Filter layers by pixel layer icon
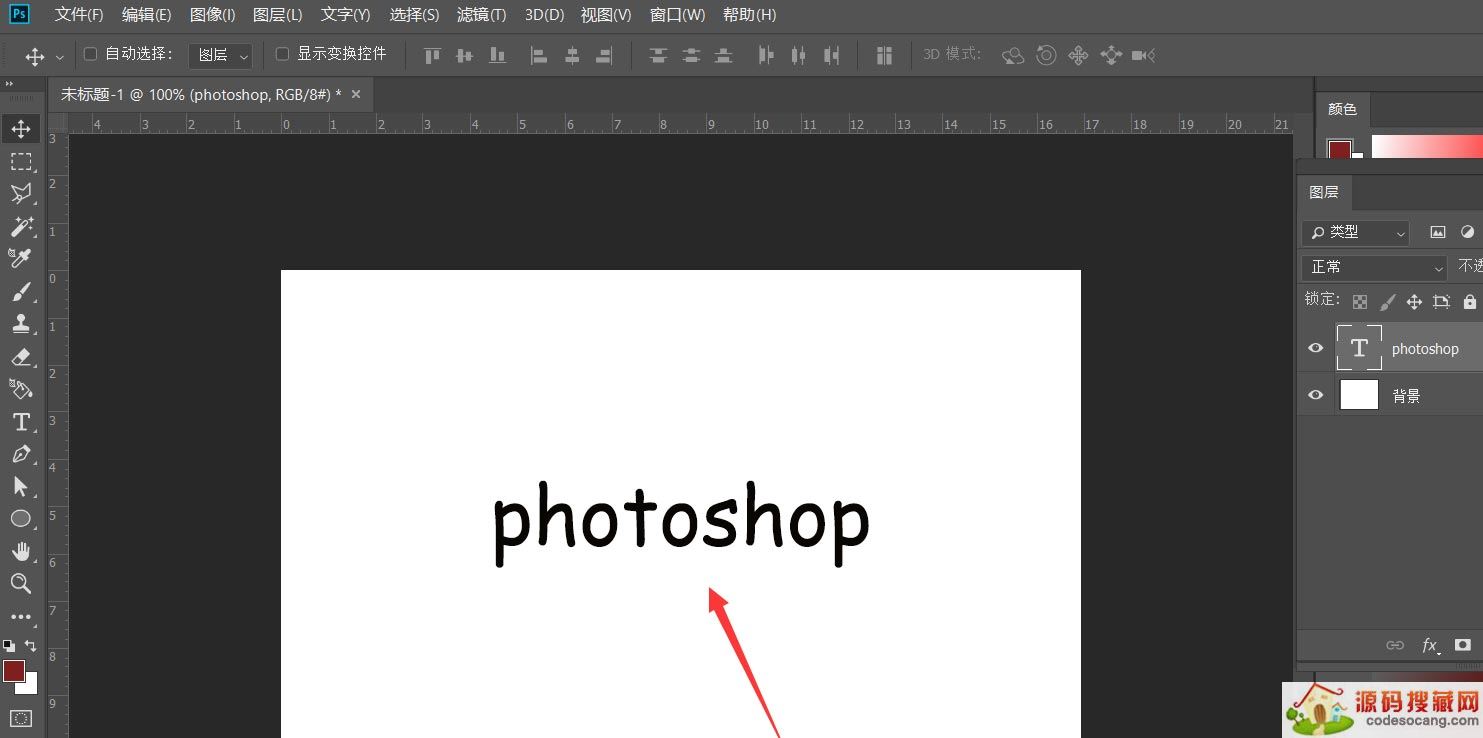The height and width of the screenshot is (738, 1483). click(1438, 232)
